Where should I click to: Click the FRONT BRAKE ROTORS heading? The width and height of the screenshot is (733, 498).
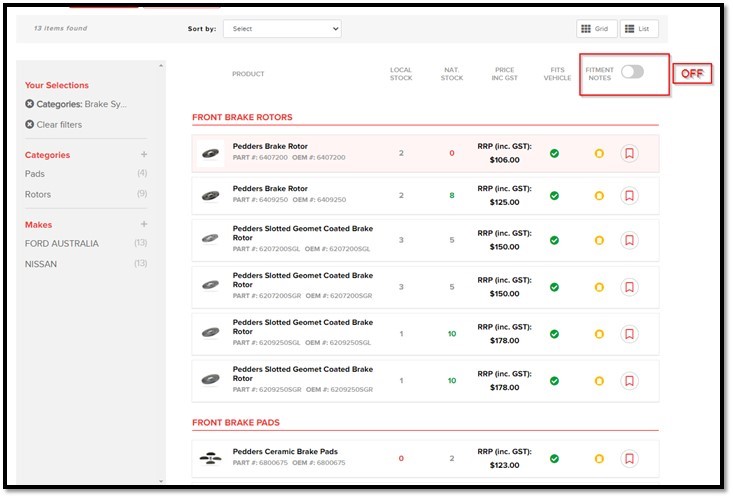click(242, 117)
